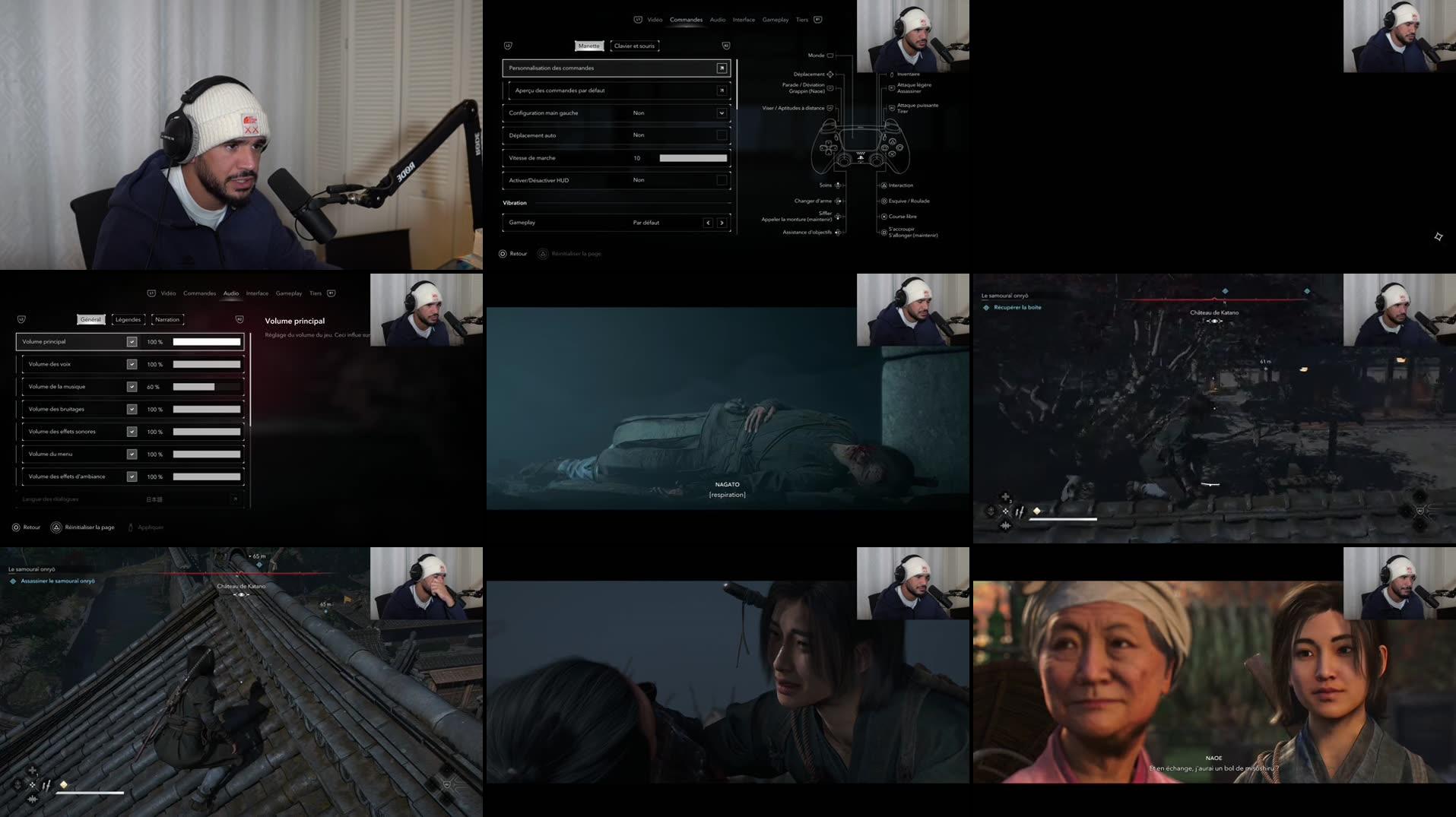Click the left arrow for Vibration Gameplay setting
The image size is (1456, 817).
click(708, 223)
